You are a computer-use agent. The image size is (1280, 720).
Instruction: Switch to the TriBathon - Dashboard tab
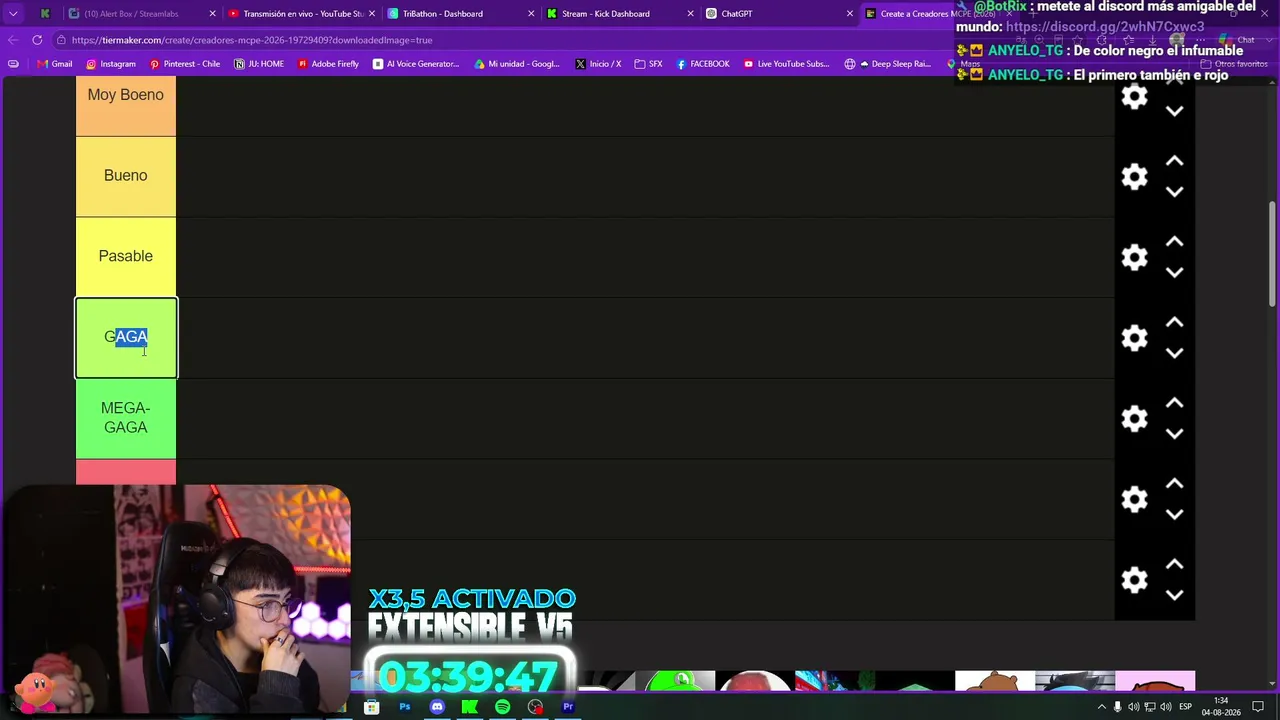tap(461, 14)
